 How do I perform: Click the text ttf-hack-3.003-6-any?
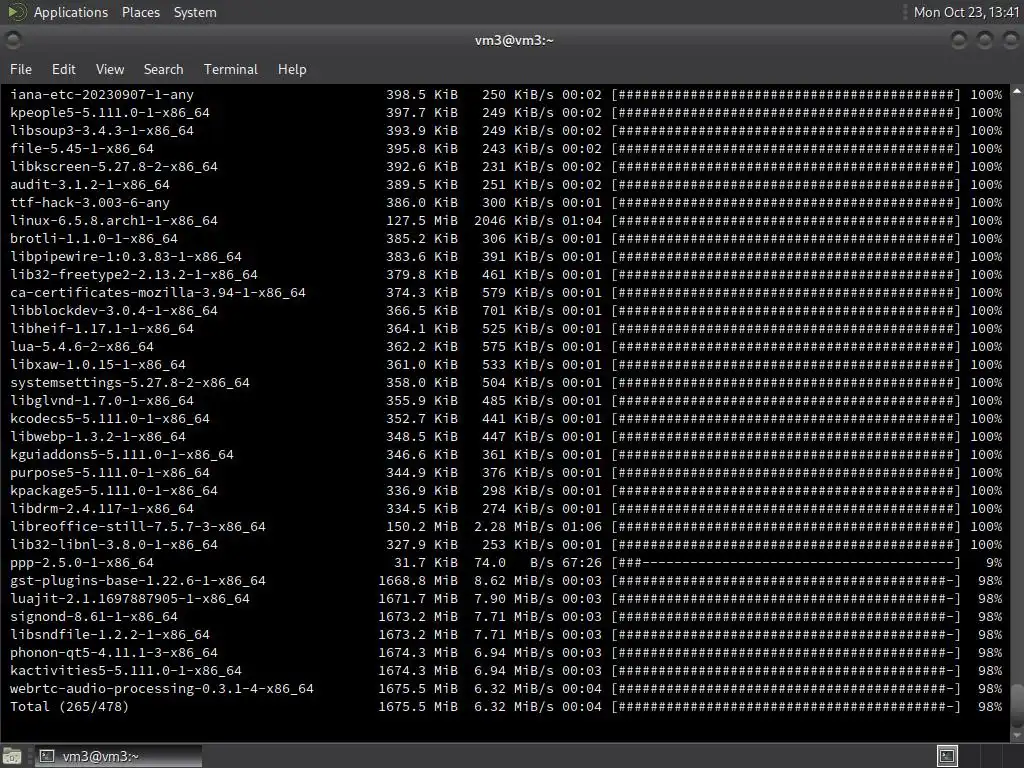coord(89,203)
